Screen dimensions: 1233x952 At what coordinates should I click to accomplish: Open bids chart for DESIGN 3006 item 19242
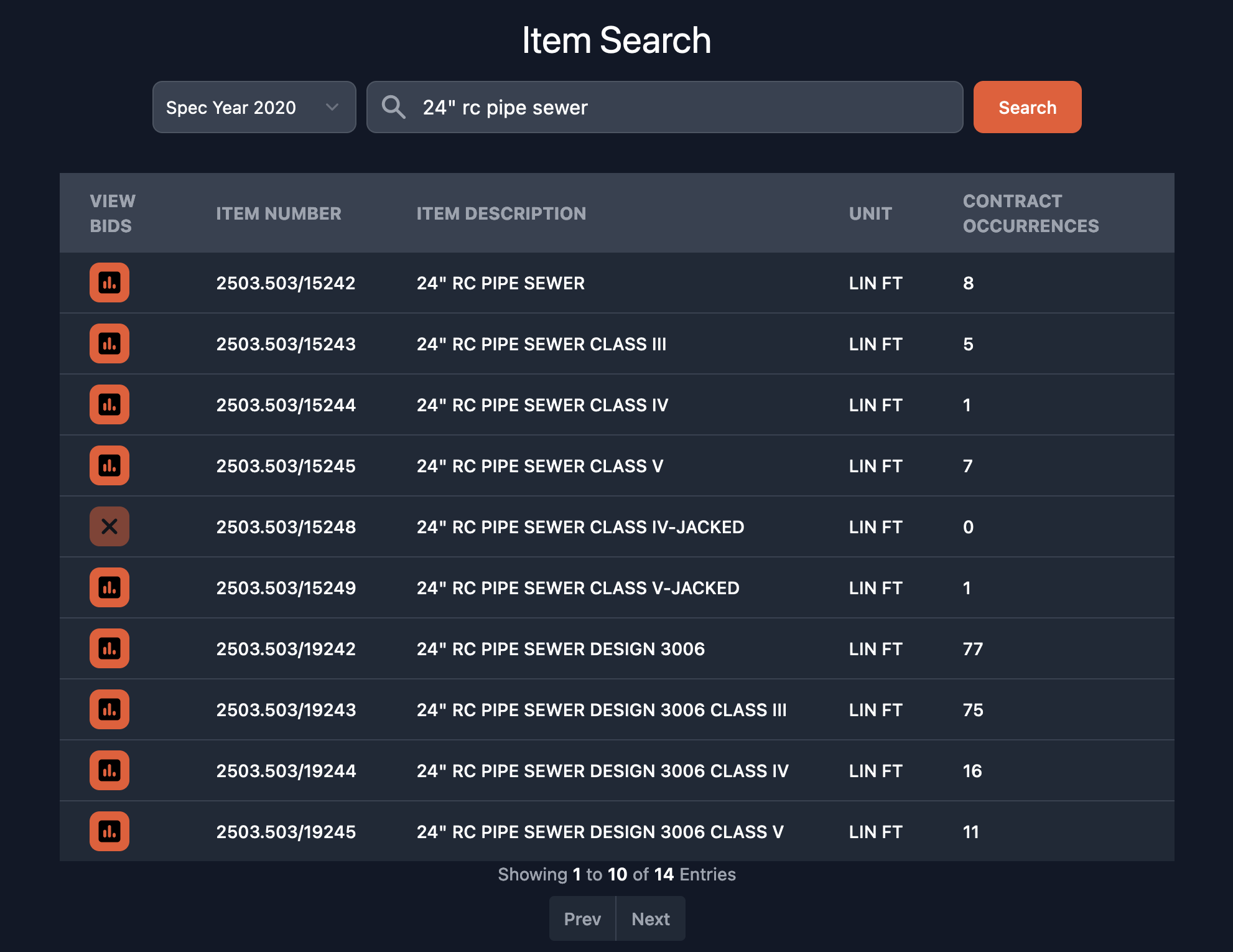tap(109, 648)
